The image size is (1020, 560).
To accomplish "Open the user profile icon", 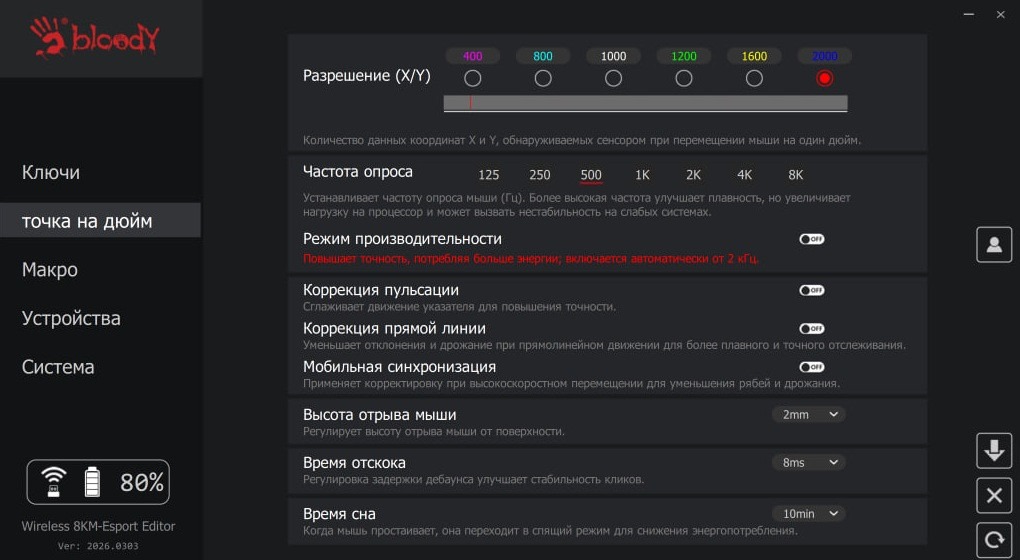I will [994, 245].
